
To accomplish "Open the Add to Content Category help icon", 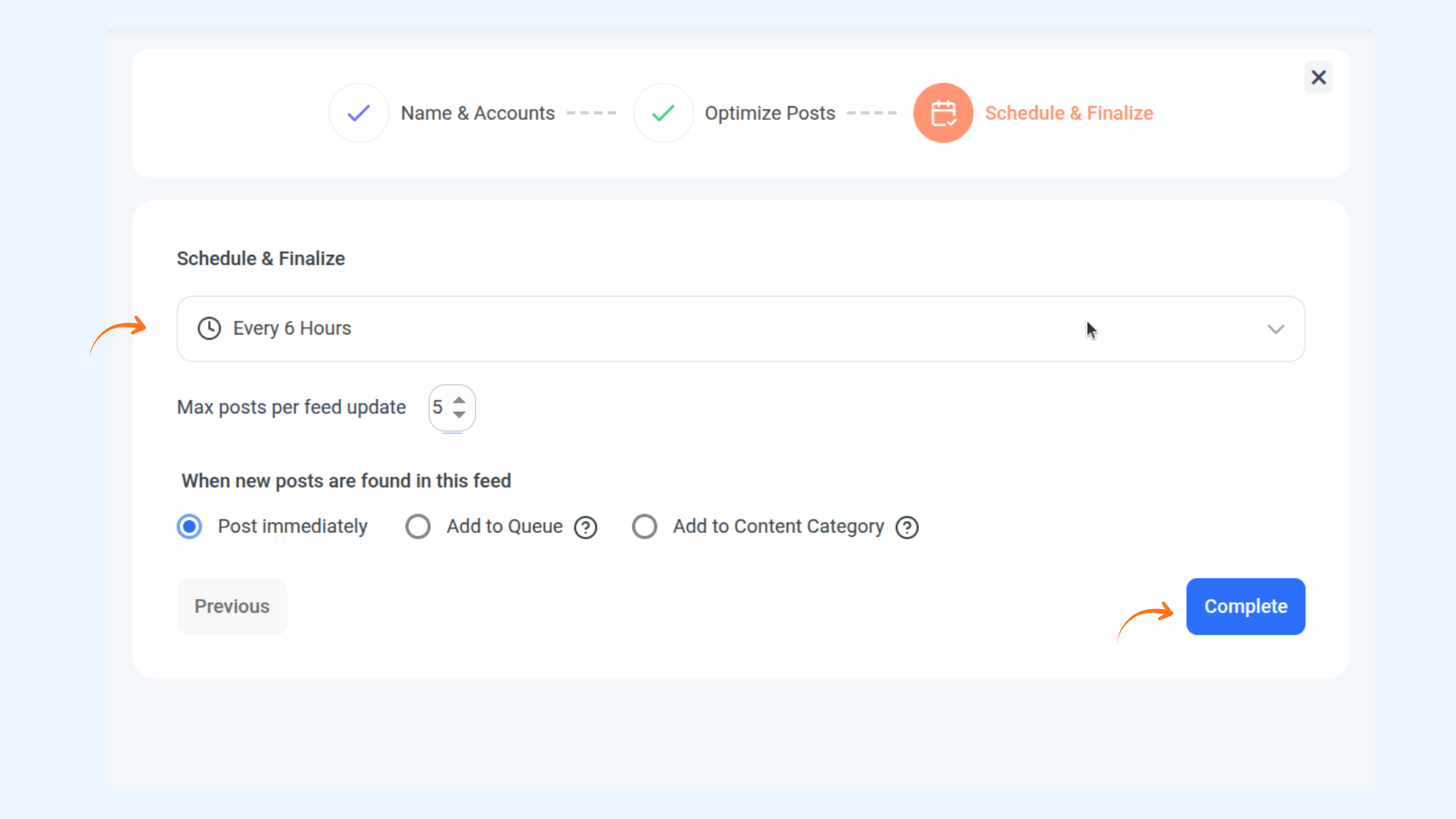I will coord(907,527).
